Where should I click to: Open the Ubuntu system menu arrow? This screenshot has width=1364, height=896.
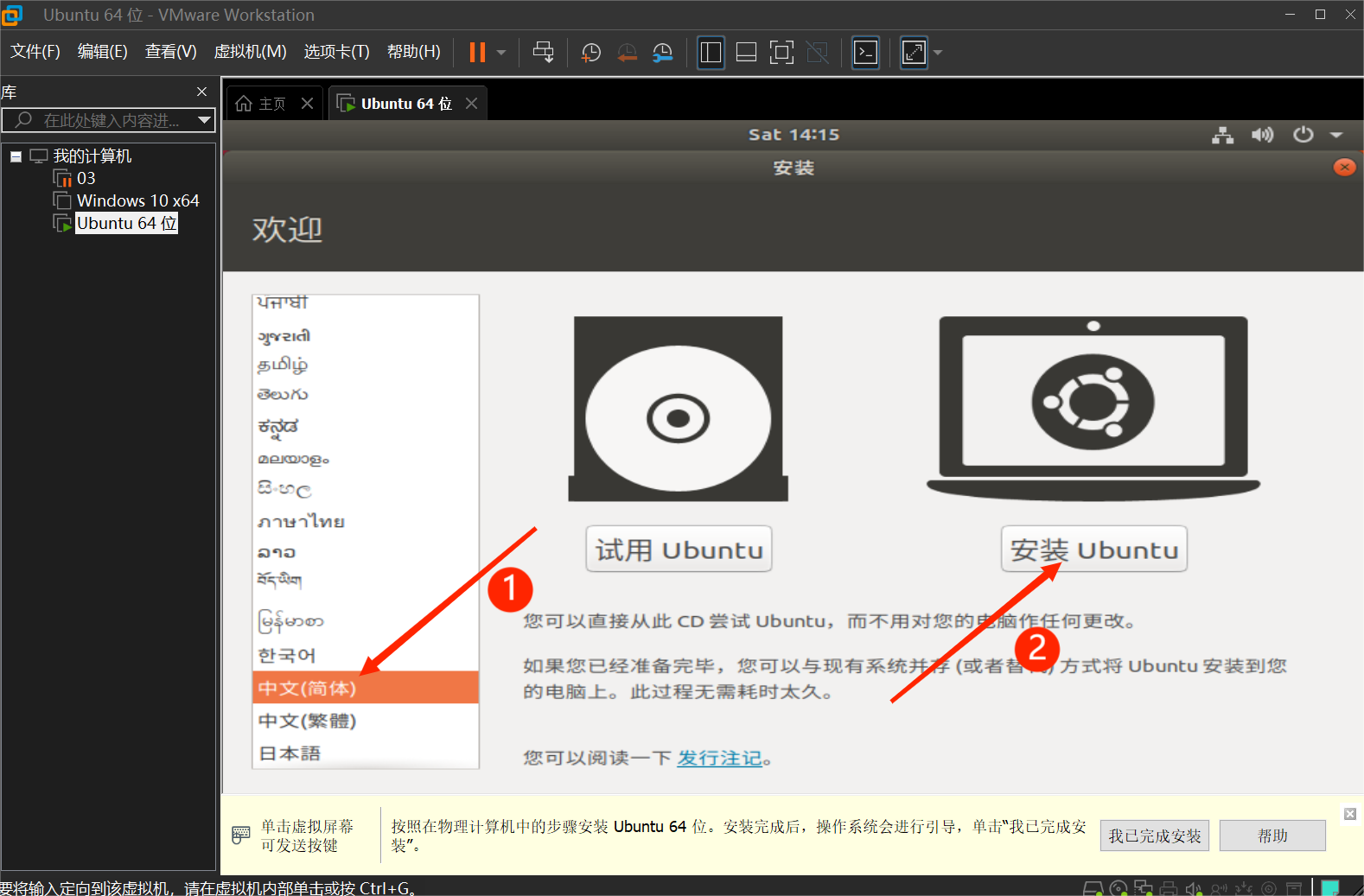(x=1336, y=135)
